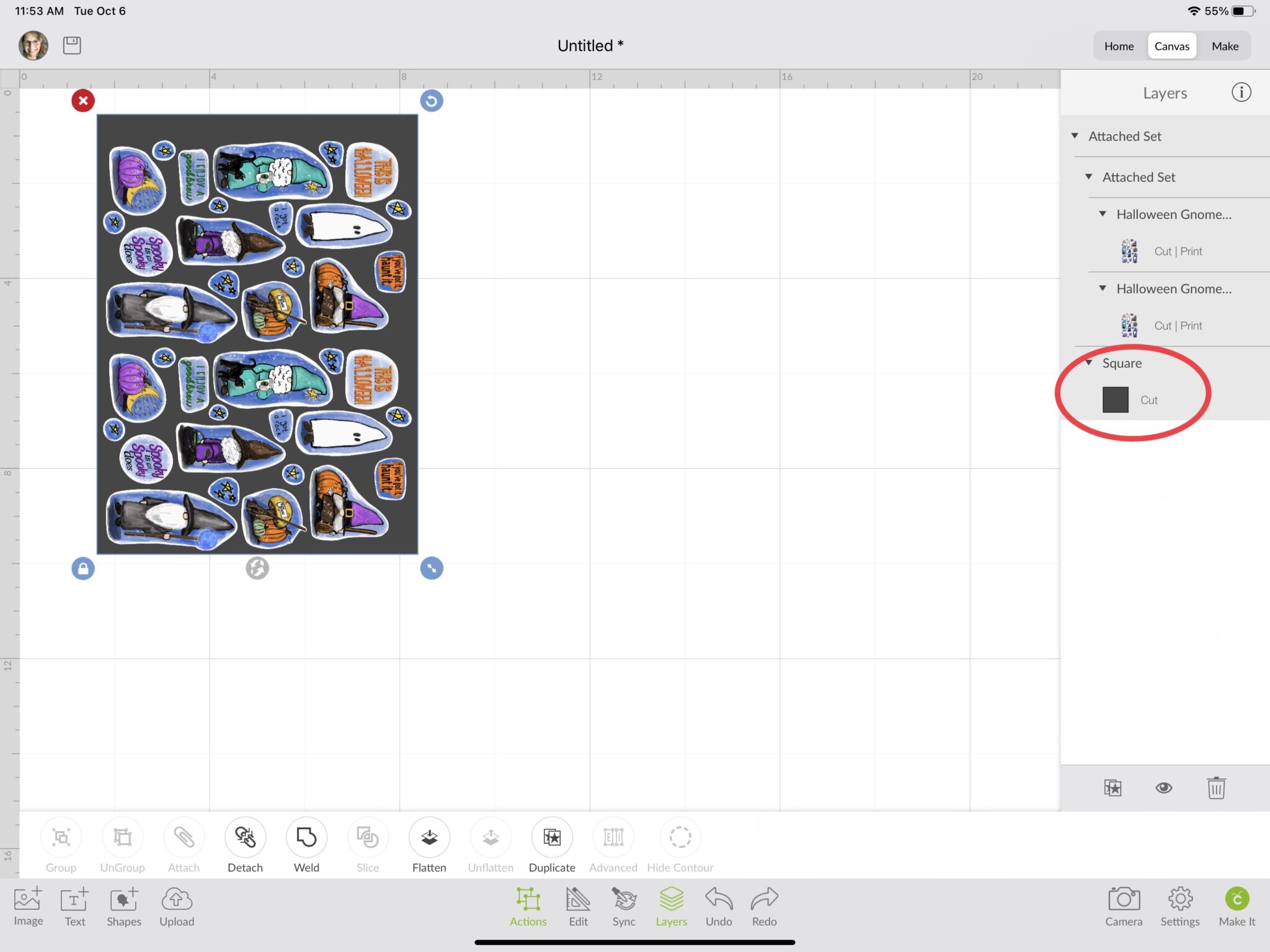
Task: Open the Layers info icon
Action: (1241, 92)
